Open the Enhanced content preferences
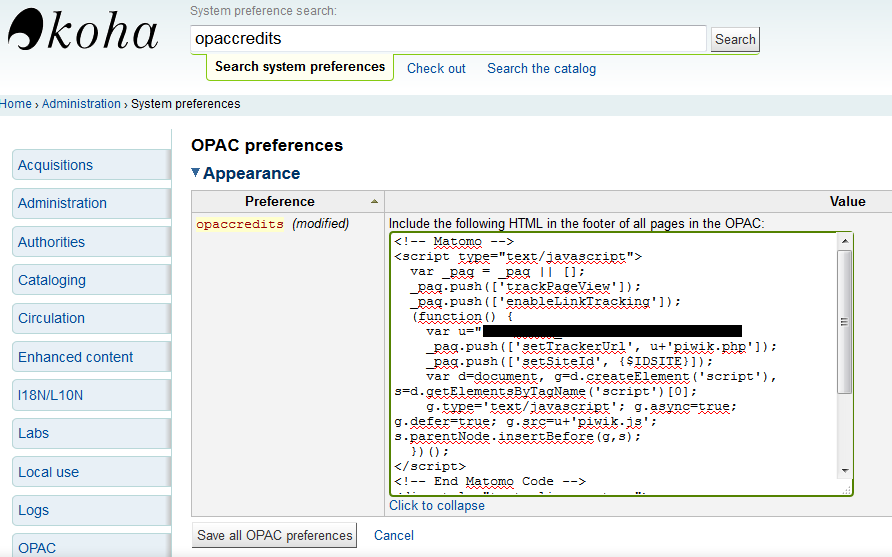Image resolution: width=892 pixels, height=557 pixels. pos(76,357)
